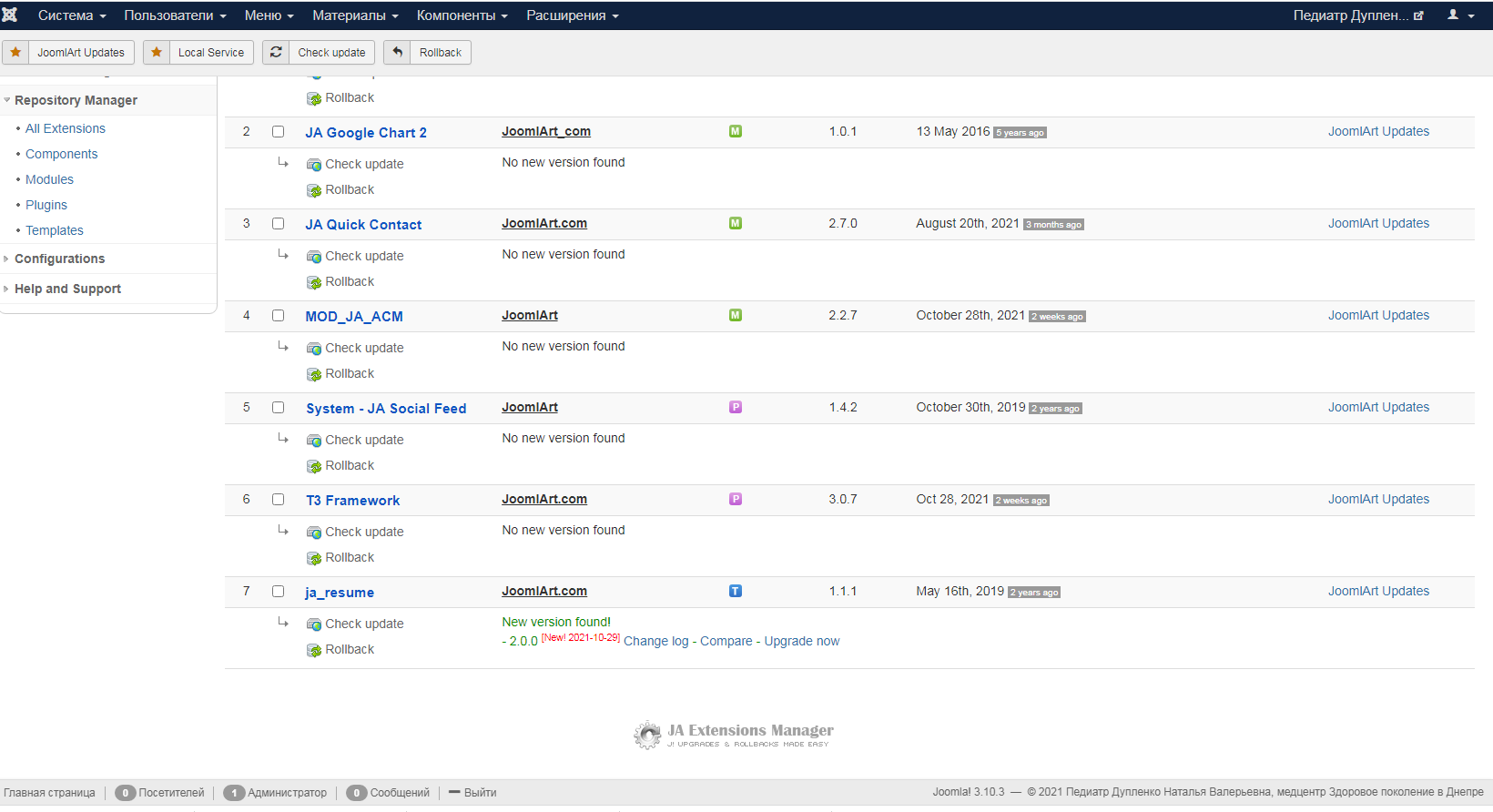Screen dimensions: 1493x812
Task: Open the Change log link
Action: [655, 641]
